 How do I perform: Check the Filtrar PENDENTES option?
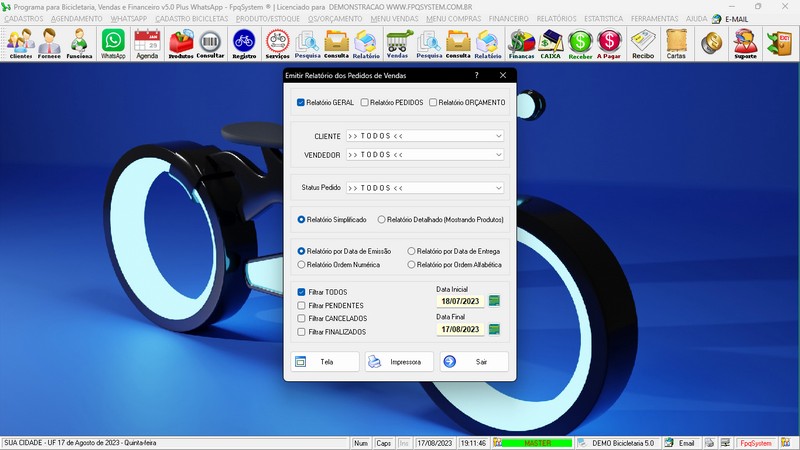[302, 305]
